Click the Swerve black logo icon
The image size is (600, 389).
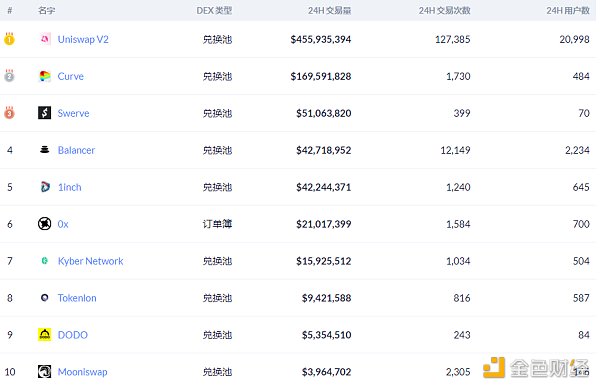[x=44, y=113]
